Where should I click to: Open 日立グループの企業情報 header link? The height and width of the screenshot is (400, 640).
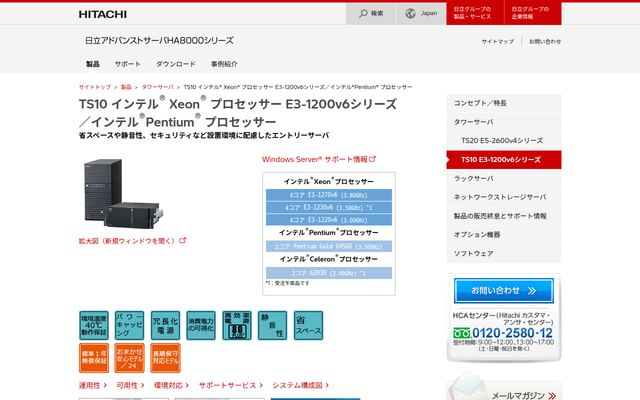(533, 13)
